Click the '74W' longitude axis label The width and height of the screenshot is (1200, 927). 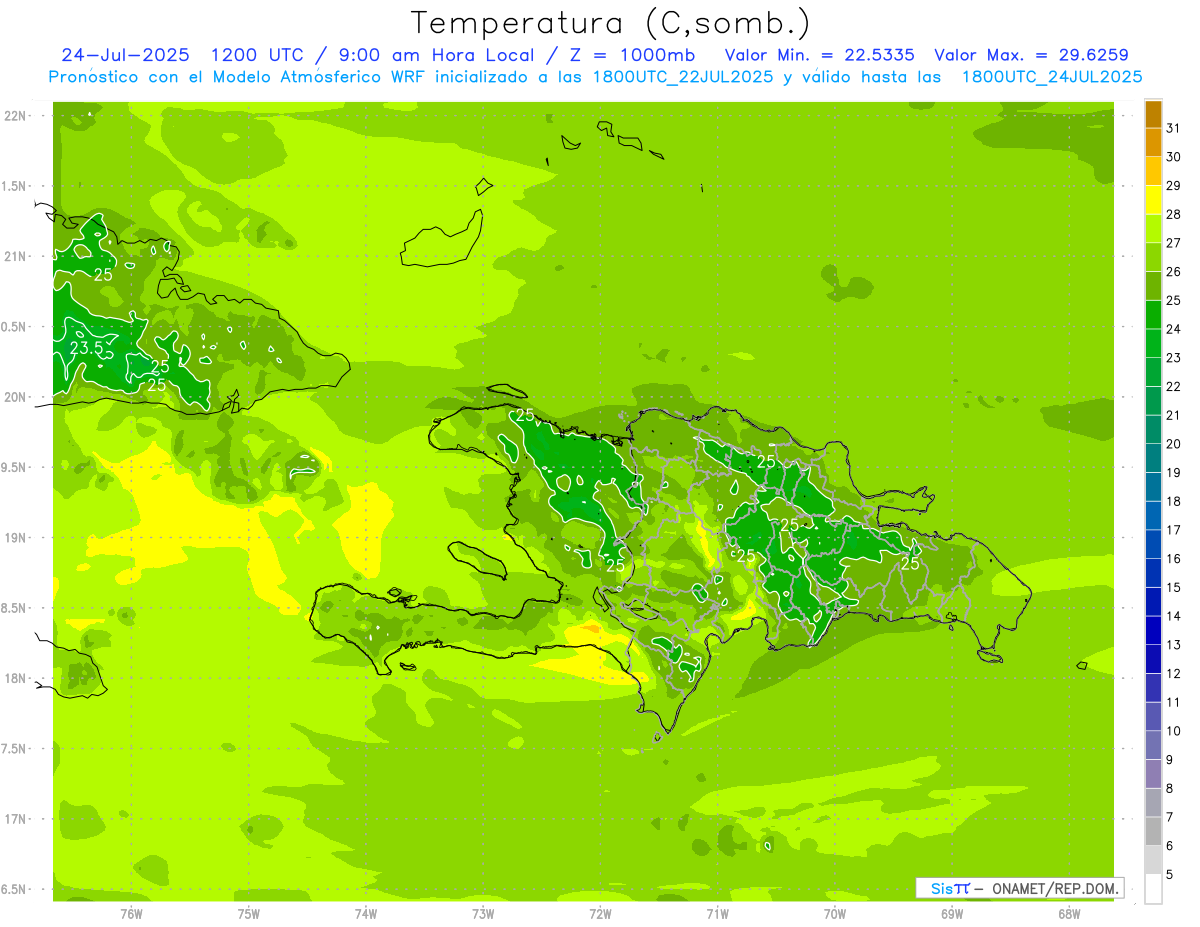366,914
